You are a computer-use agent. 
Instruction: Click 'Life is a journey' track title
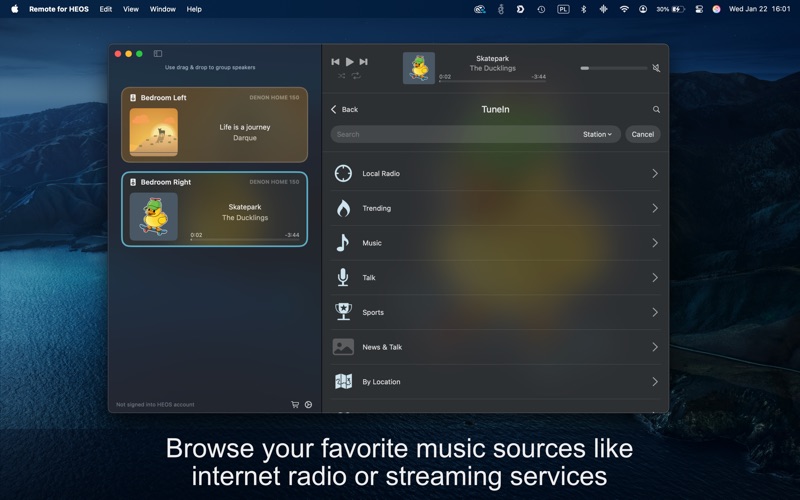[245, 127]
